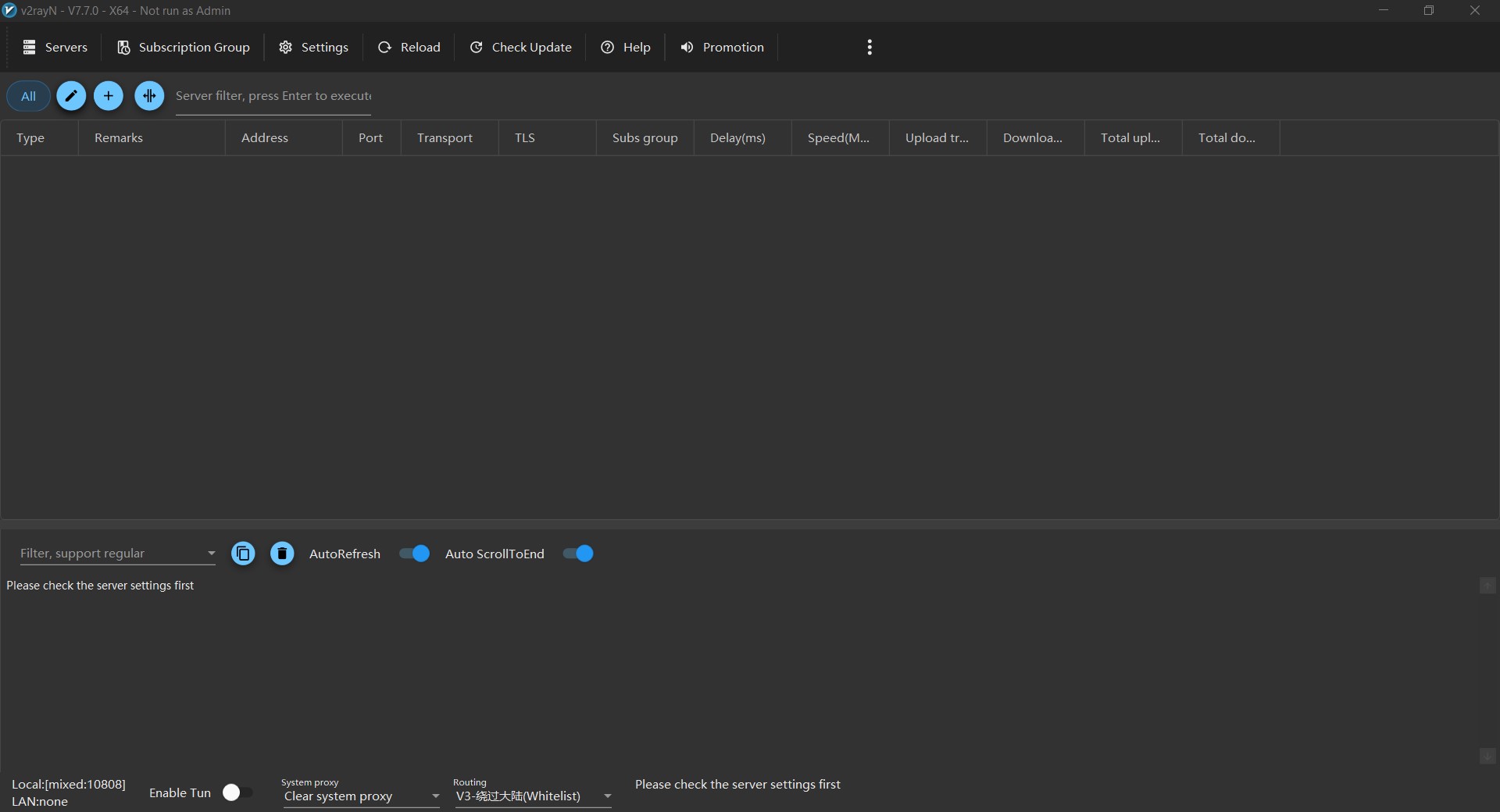Screen dimensions: 1500x812
Task: Click the copy log icon
Action: tap(243, 554)
